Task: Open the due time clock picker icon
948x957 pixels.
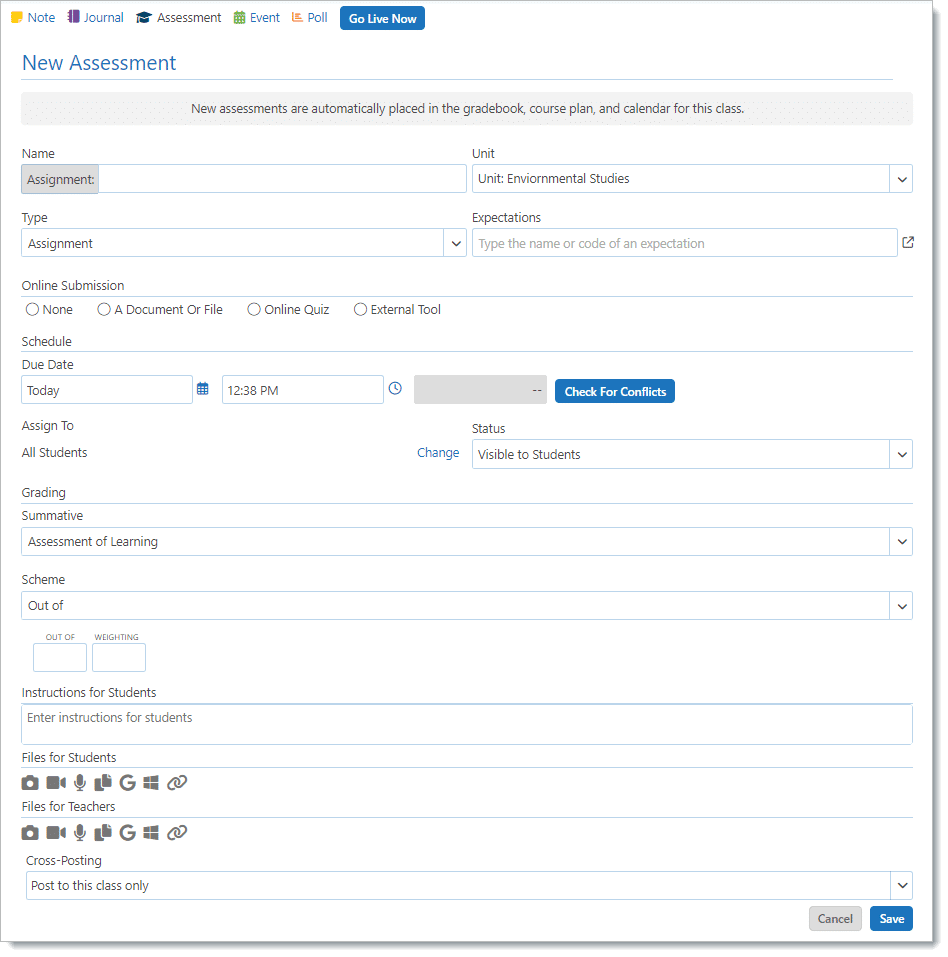Action: click(396, 389)
